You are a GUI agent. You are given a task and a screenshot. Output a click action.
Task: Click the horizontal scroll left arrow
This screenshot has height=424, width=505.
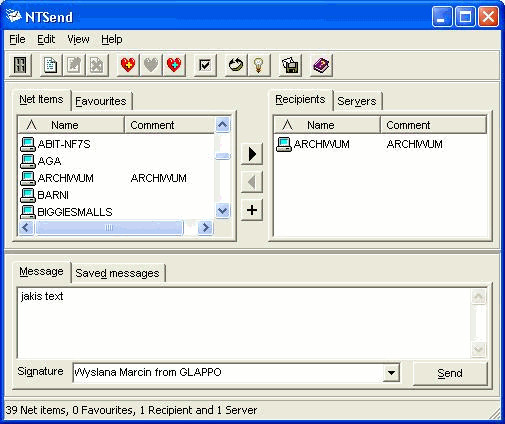(26, 228)
